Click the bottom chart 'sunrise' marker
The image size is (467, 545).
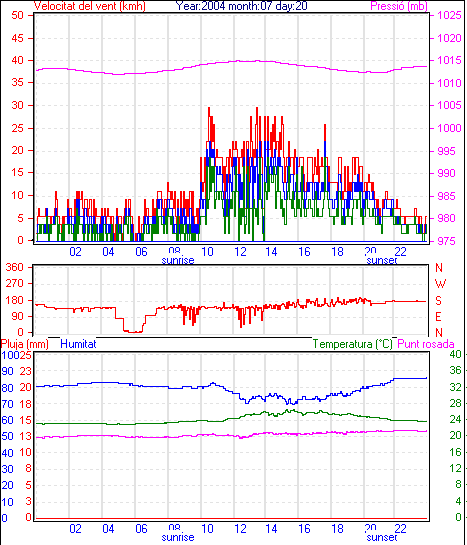[178, 537]
